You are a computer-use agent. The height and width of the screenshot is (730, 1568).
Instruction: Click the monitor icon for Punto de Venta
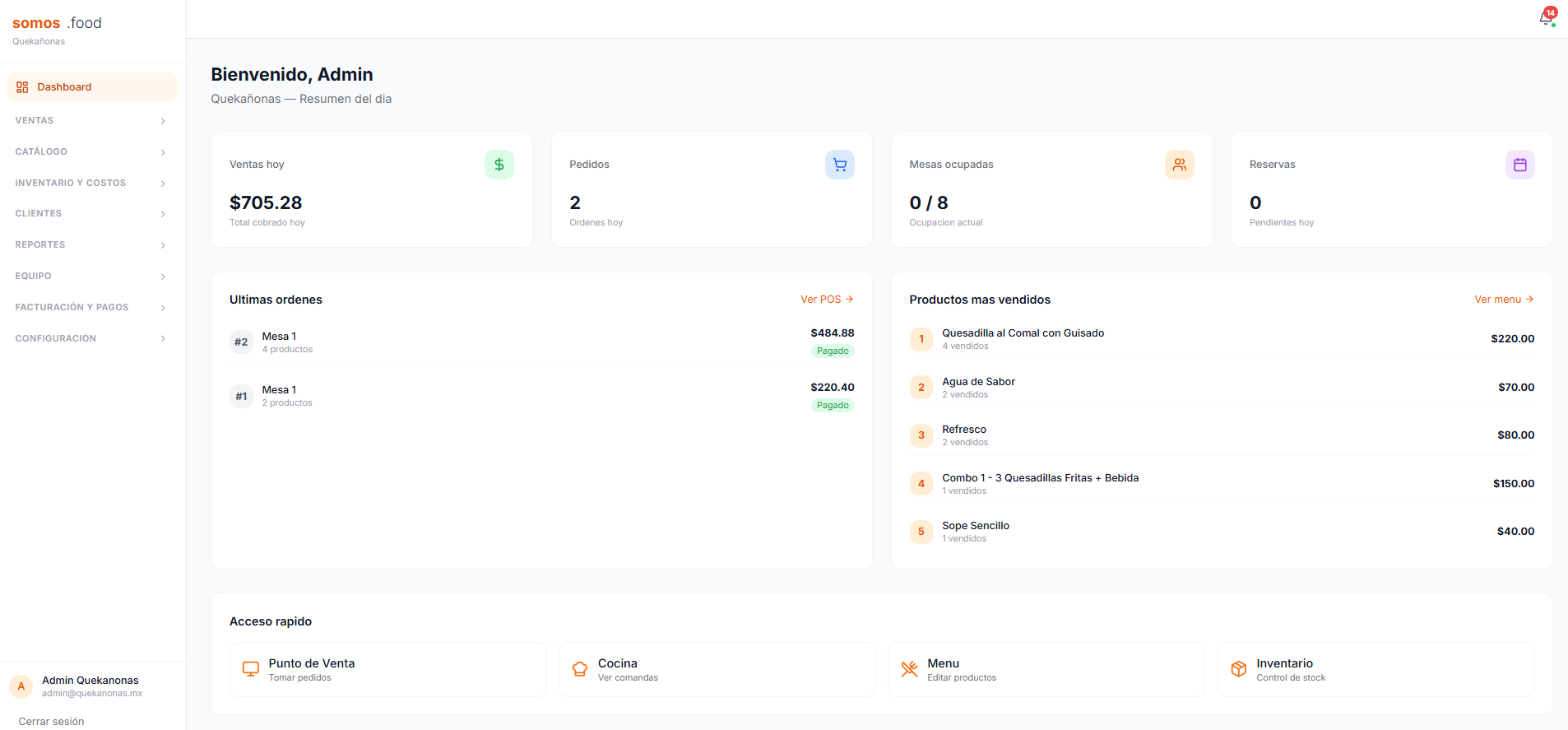[251, 669]
